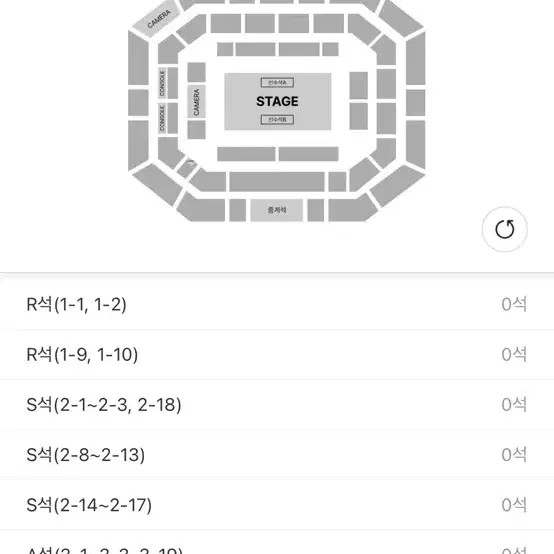Choose the S석(2-14~2-17) seat grade
The height and width of the screenshot is (554, 554).
(277, 505)
